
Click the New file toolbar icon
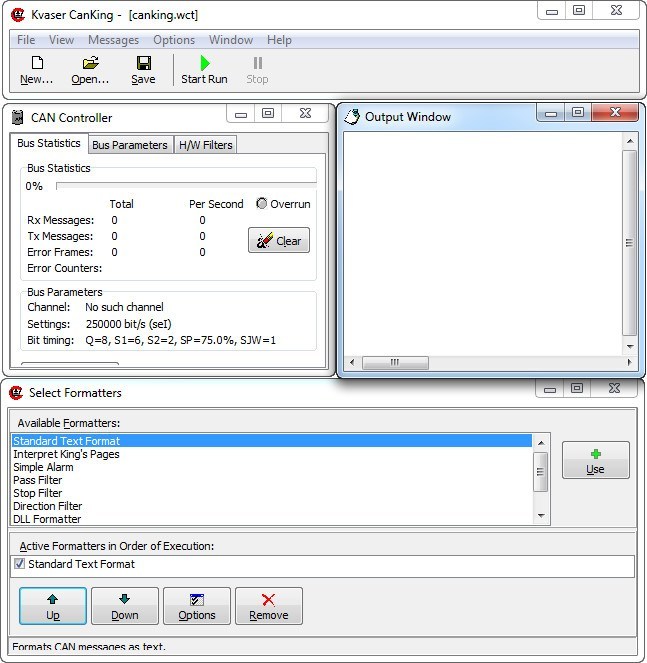37,63
